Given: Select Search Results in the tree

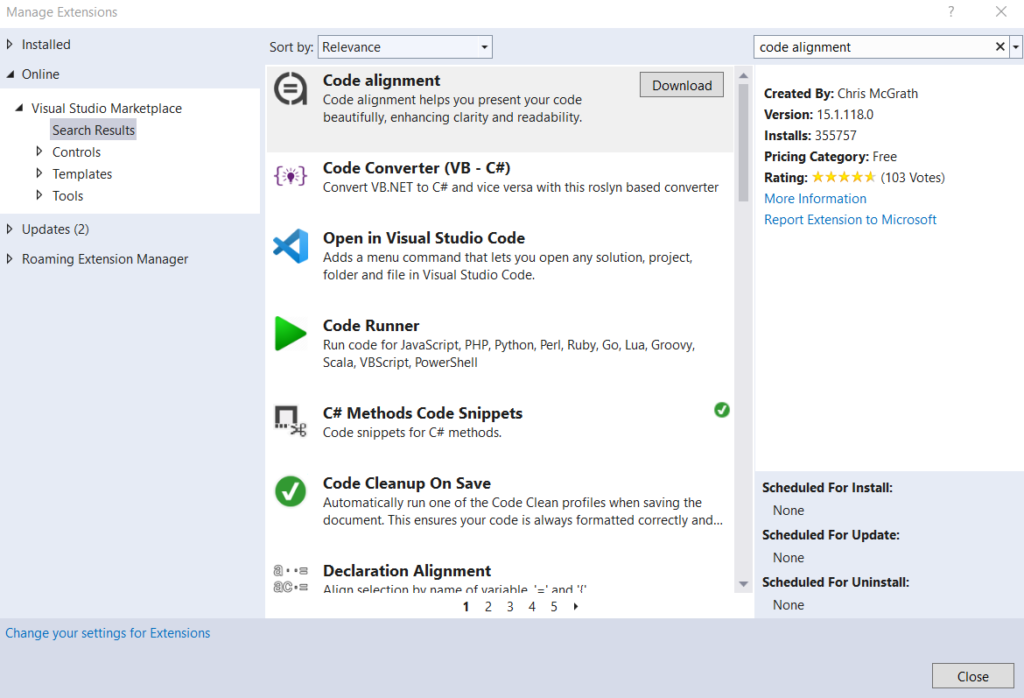Looking at the screenshot, I should coord(93,130).
